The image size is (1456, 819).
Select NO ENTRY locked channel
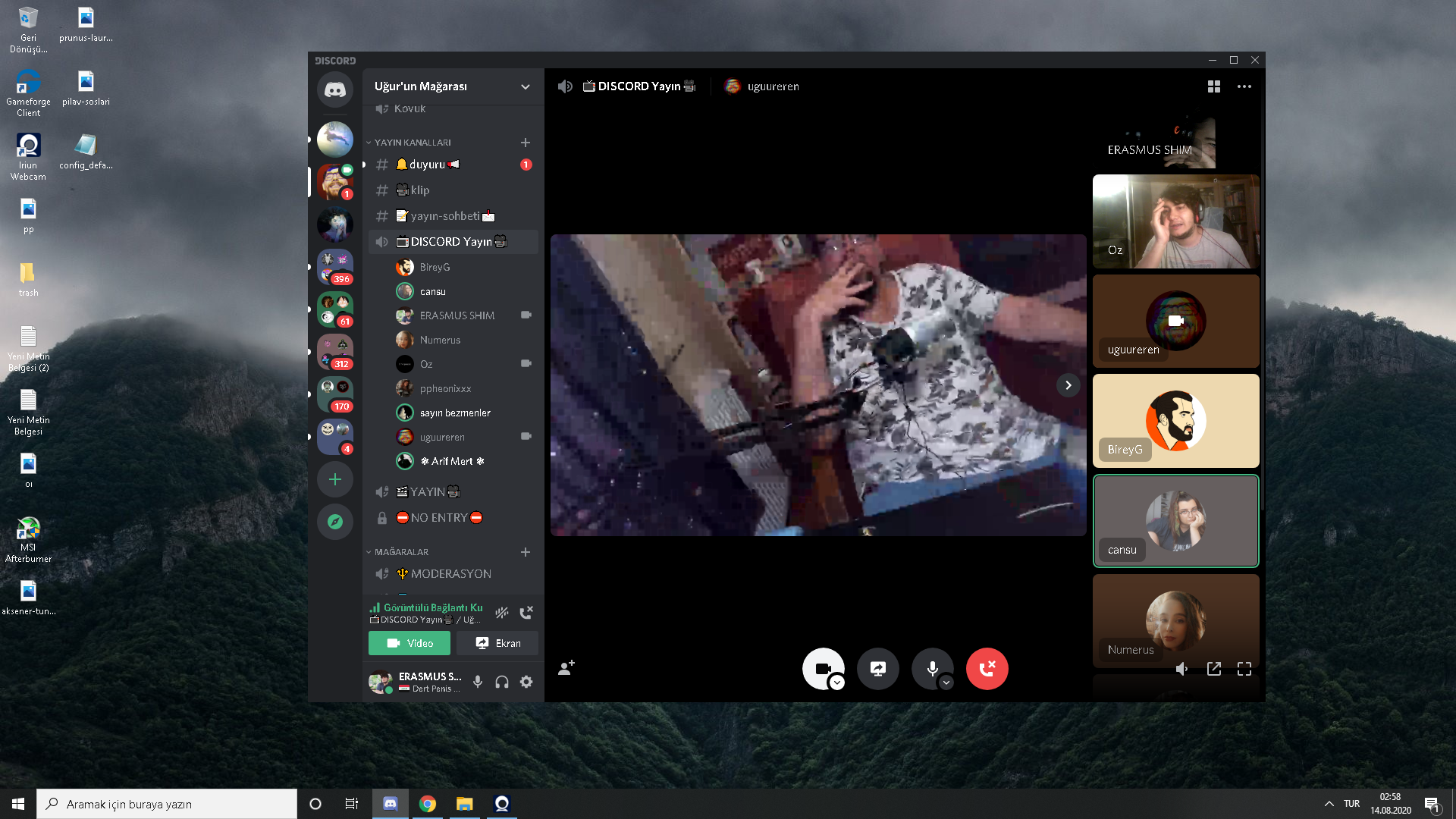[x=453, y=518]
